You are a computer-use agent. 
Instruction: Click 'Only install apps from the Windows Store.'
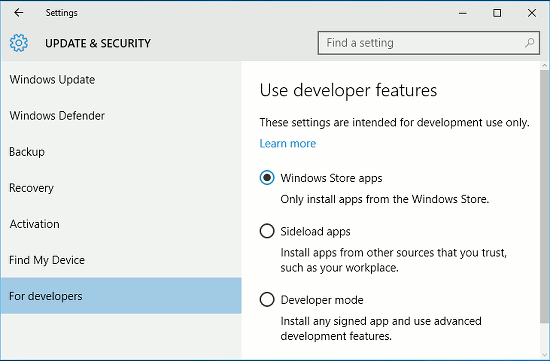[384, 199]
